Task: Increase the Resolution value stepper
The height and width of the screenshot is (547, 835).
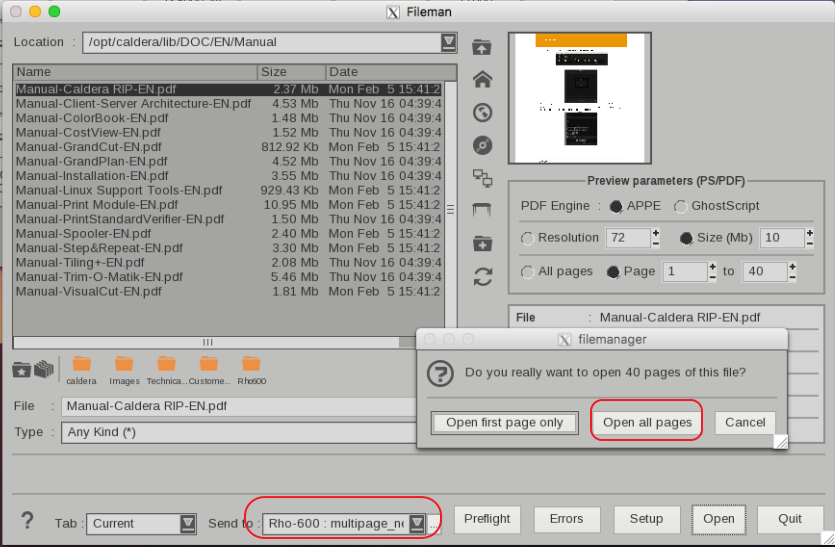Action: pyautogui.click(x=656, y=233)
